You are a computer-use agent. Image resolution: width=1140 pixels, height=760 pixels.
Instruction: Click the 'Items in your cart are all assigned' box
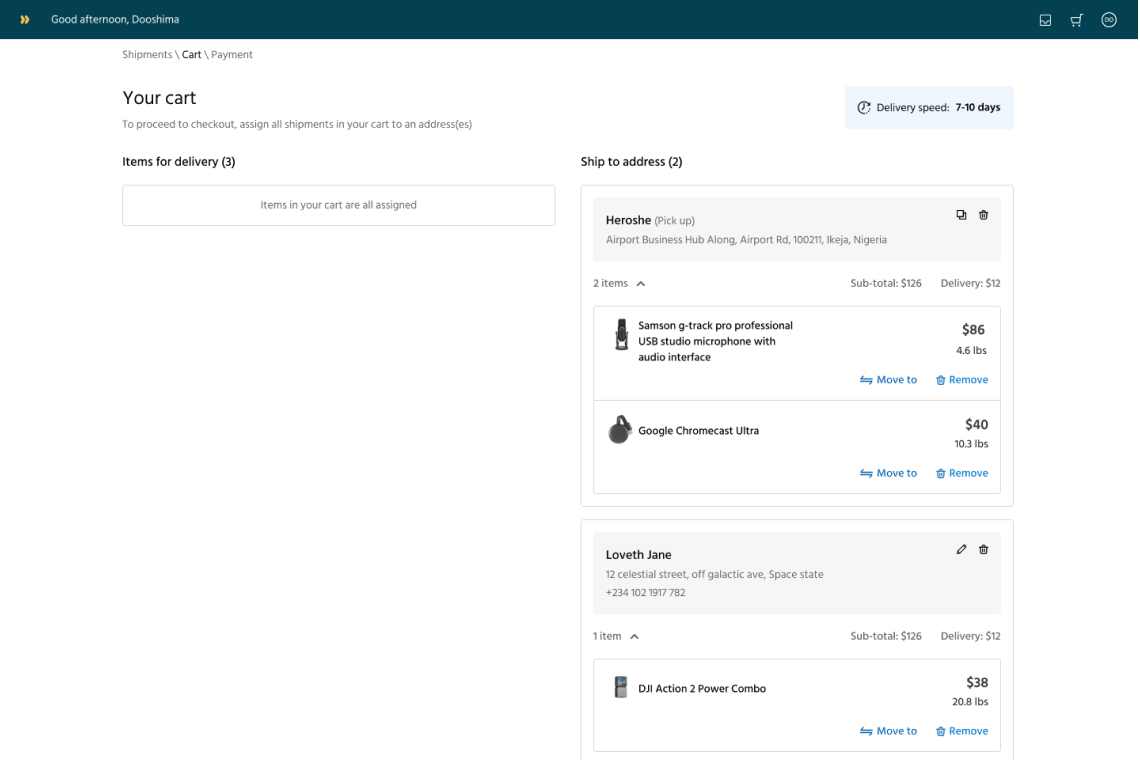coord(339,205)
